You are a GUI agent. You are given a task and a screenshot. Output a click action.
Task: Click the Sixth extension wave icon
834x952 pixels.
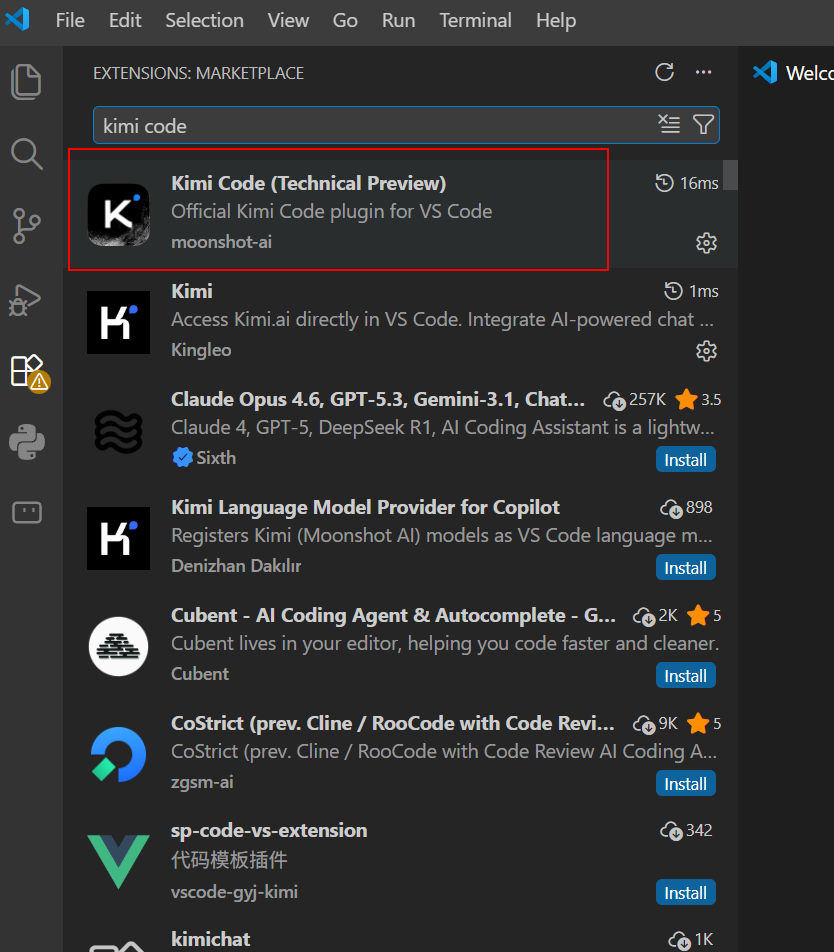(x=118, y=431)
